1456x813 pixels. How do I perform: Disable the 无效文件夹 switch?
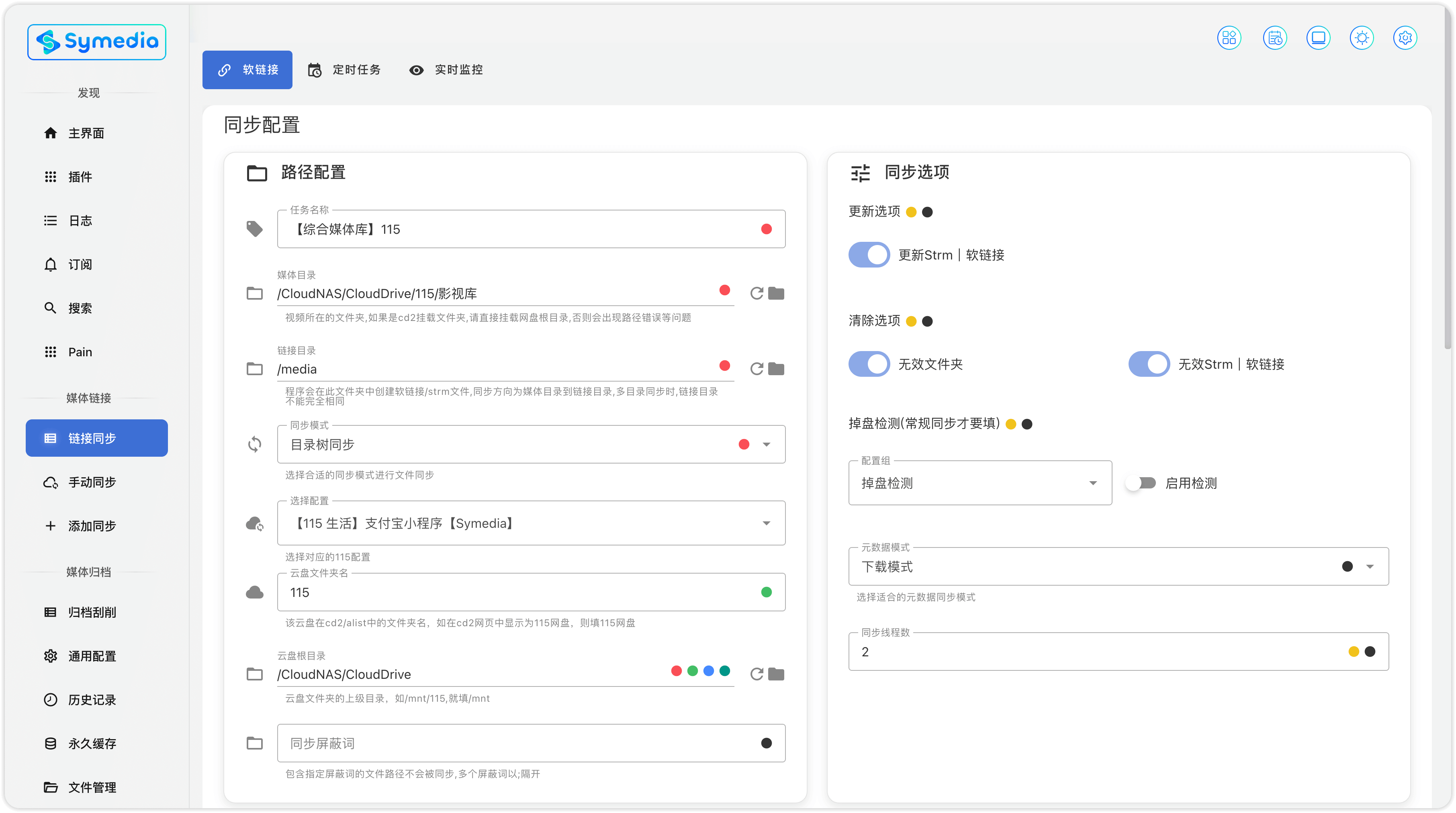point(869,364)
